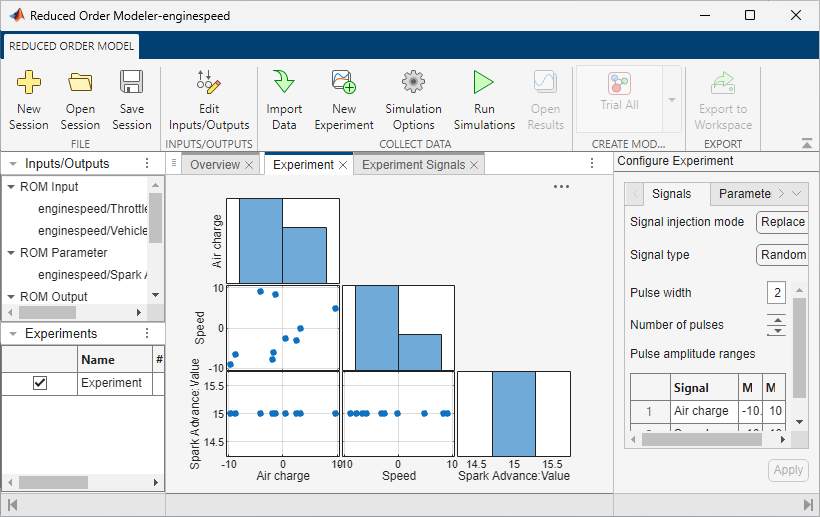Click the Import Data icon
820x517 pixels.
point(284,82)
